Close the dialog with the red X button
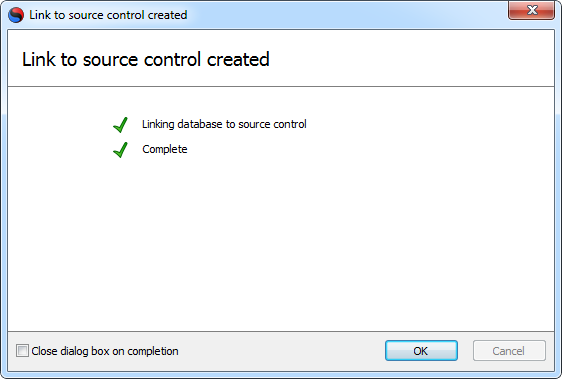Screen dimensions: 562x379 point(532,11)
